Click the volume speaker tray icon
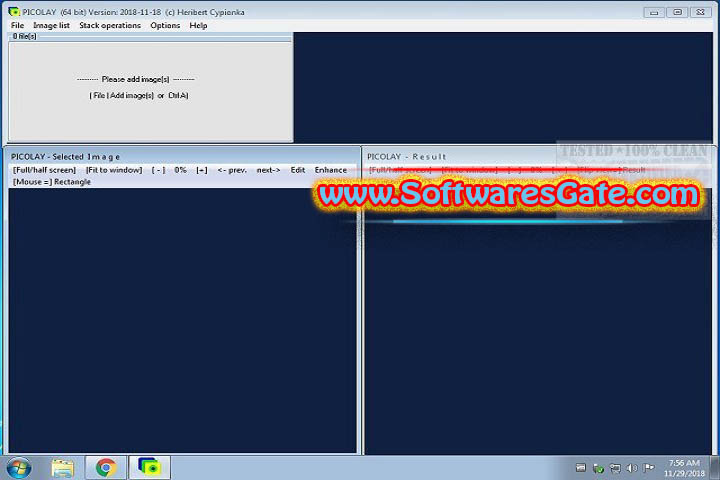Screen dimensions: 720x480 [x=632, y=468]
